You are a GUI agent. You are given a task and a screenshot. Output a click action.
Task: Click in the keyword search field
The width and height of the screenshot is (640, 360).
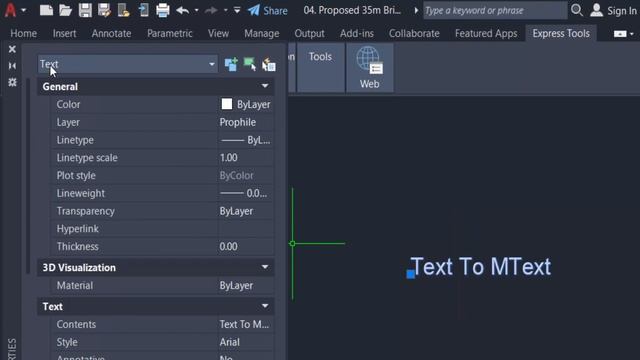coord(495,10)
